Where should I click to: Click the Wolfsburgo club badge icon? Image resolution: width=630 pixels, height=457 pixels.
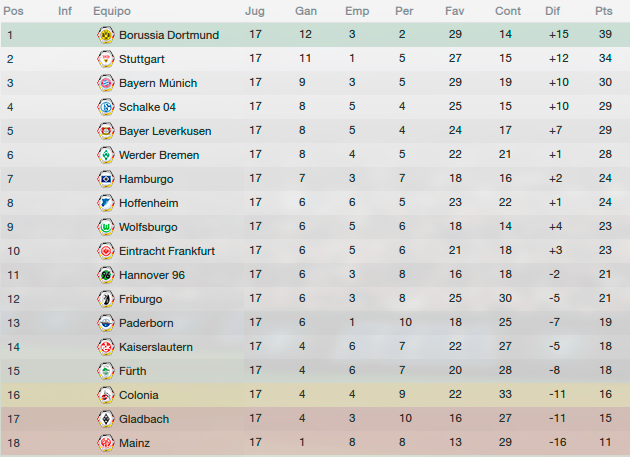[x=106, y=227]
